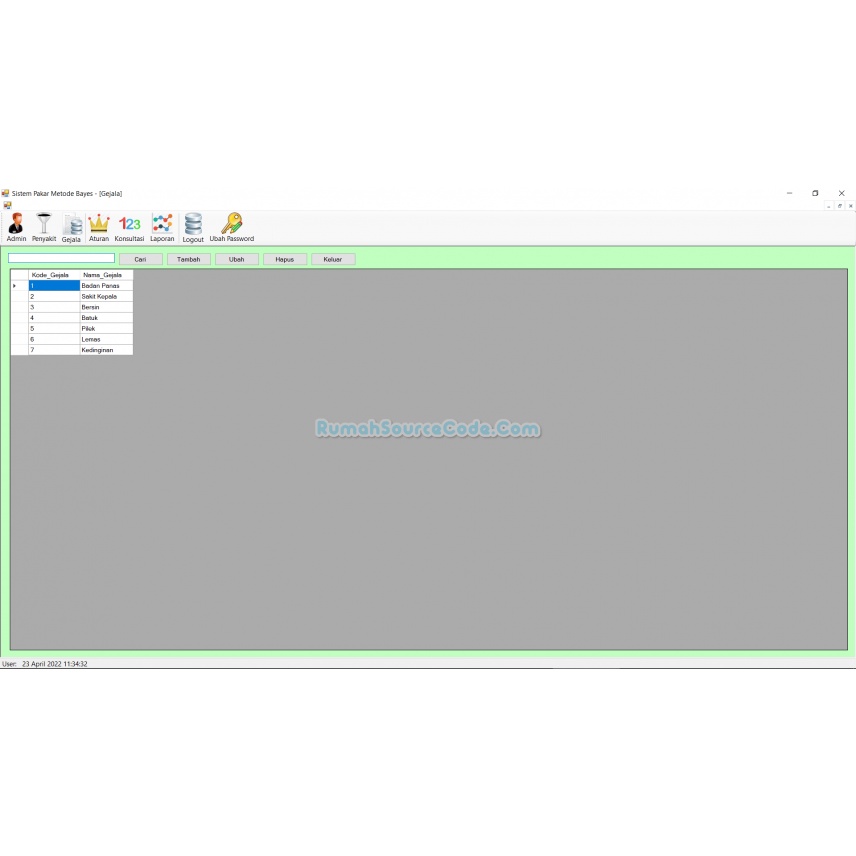The height and width of the screenshot is (856, 856).
Task: Focus the search text field
Action: click(61, 258)
